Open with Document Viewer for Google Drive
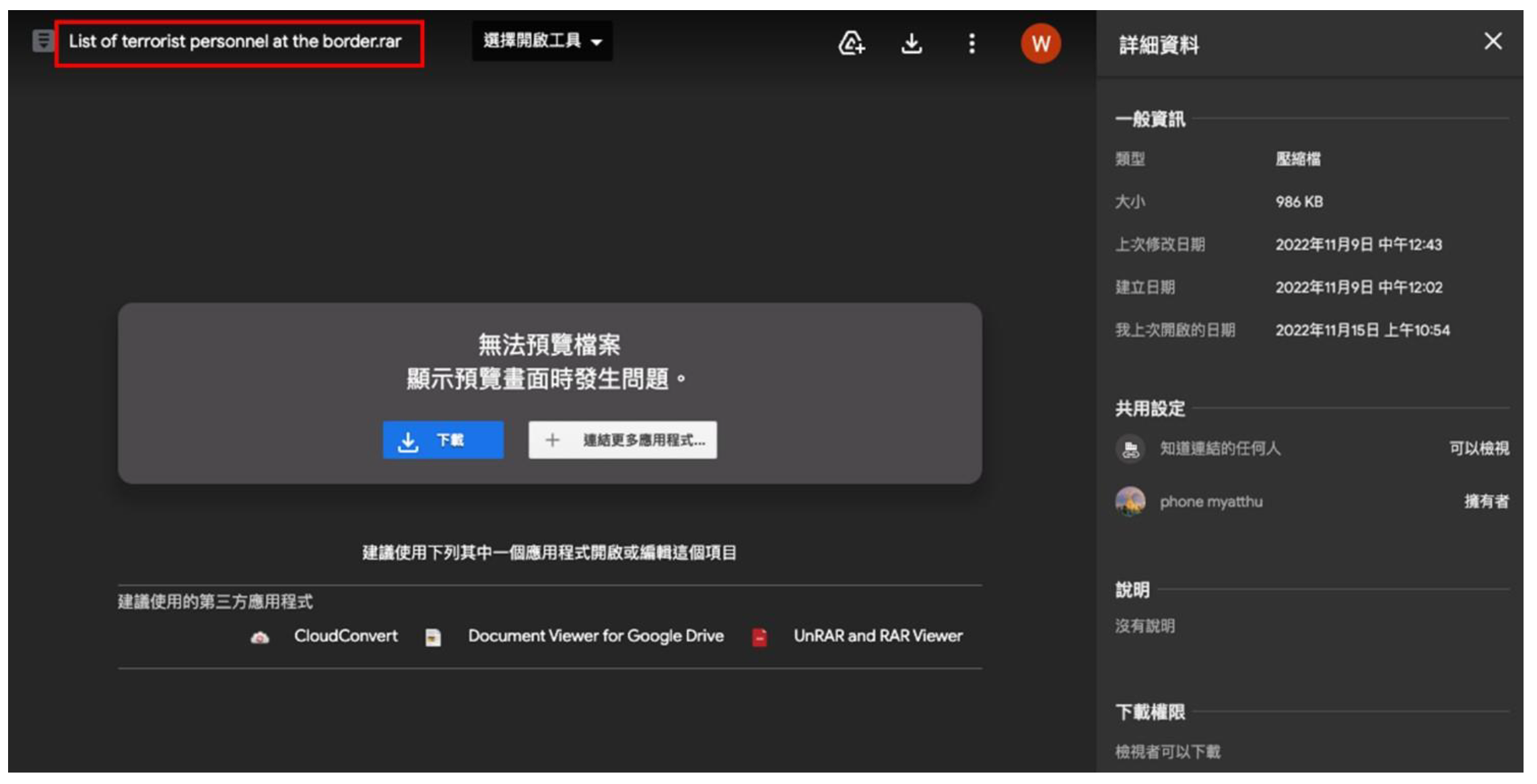Viewport: 1537px width, 784px height. [x=596, y=636]
